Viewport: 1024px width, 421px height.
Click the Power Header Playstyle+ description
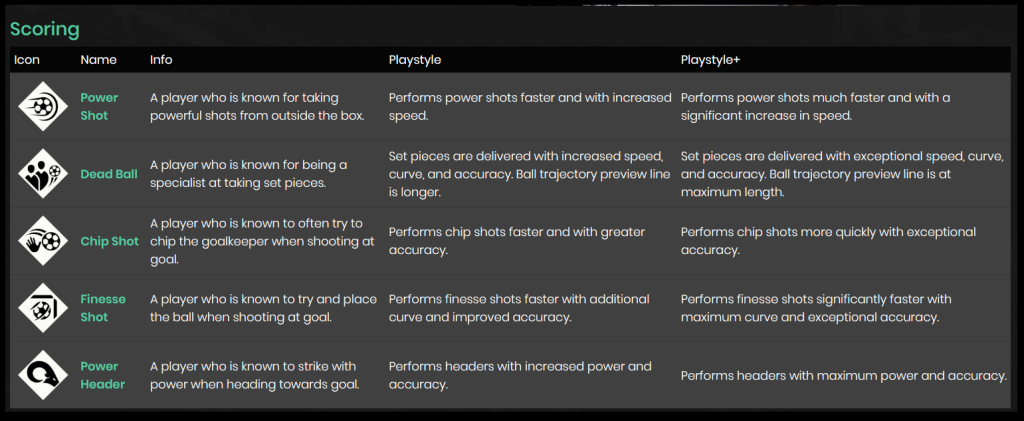click(x=843, y=376)
